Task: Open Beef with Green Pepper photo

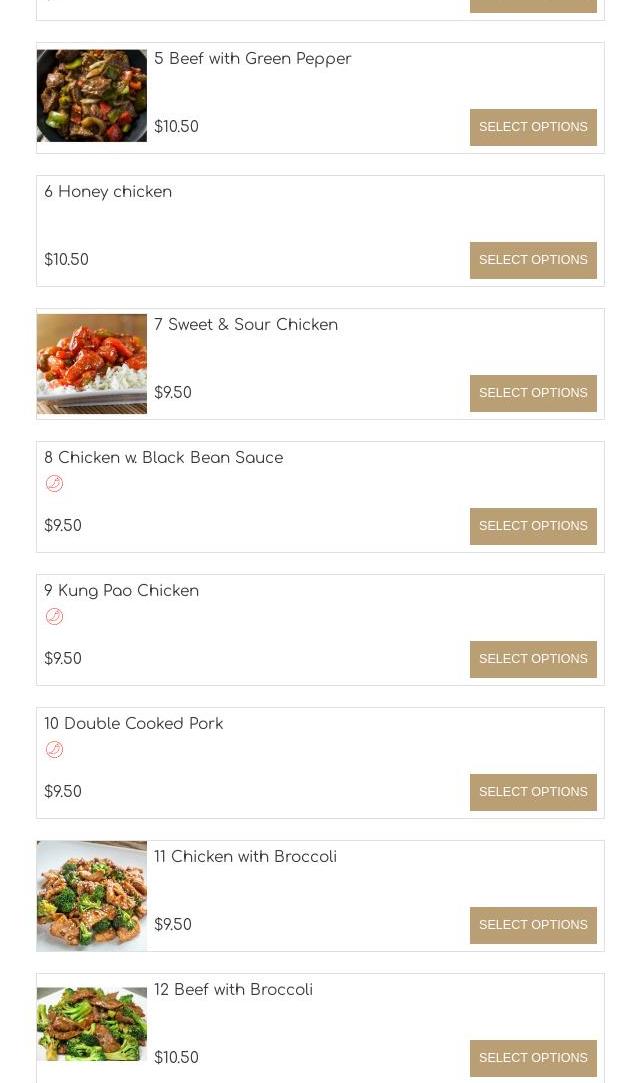Action: (x=92, y=96)
